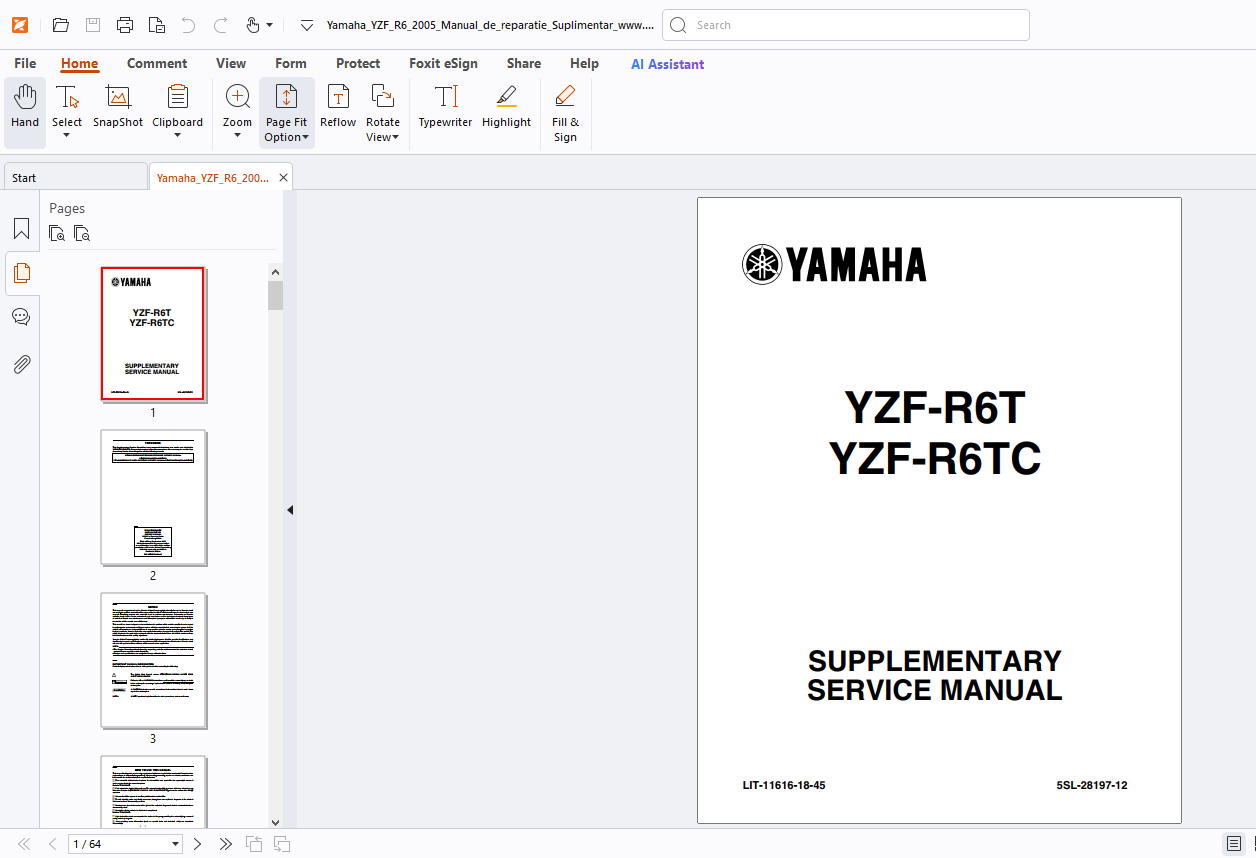Viewport: 1256px width, 858px height.
Task: Select page 2 thumbnail
Action: tap(153, 497)
